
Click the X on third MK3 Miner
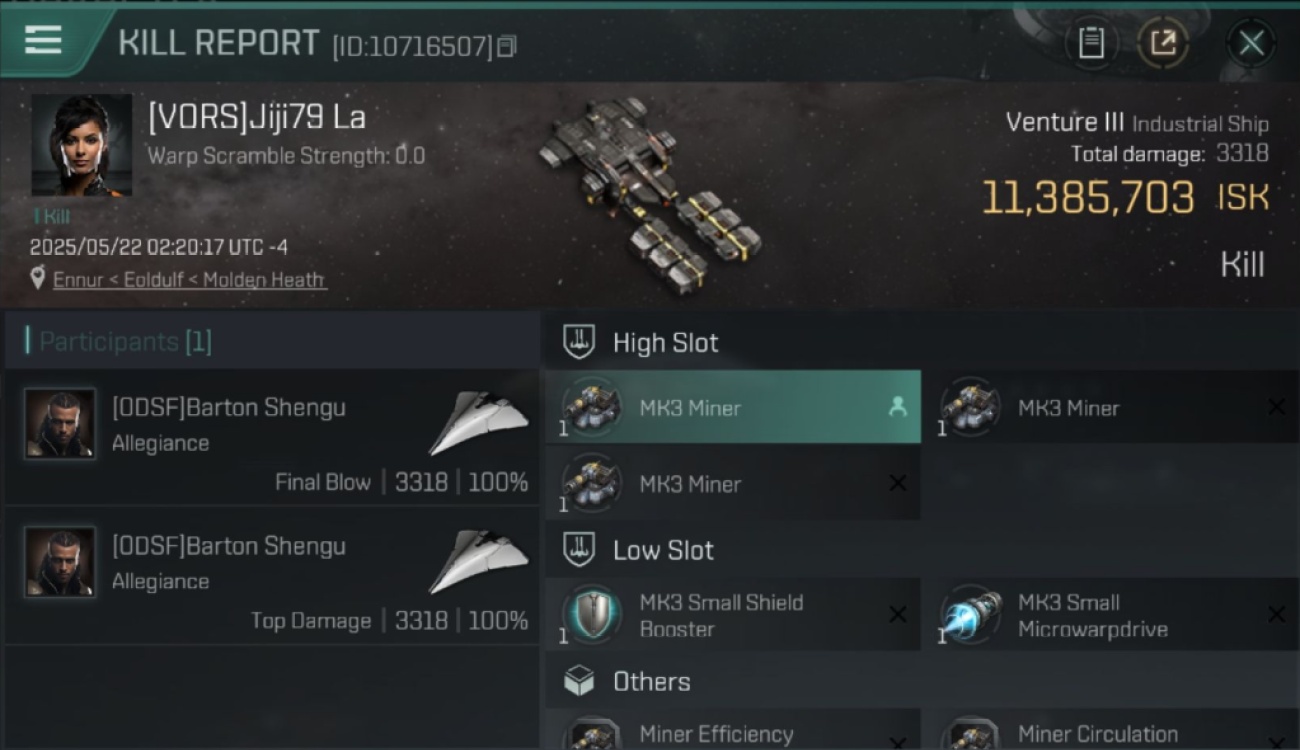897,484
